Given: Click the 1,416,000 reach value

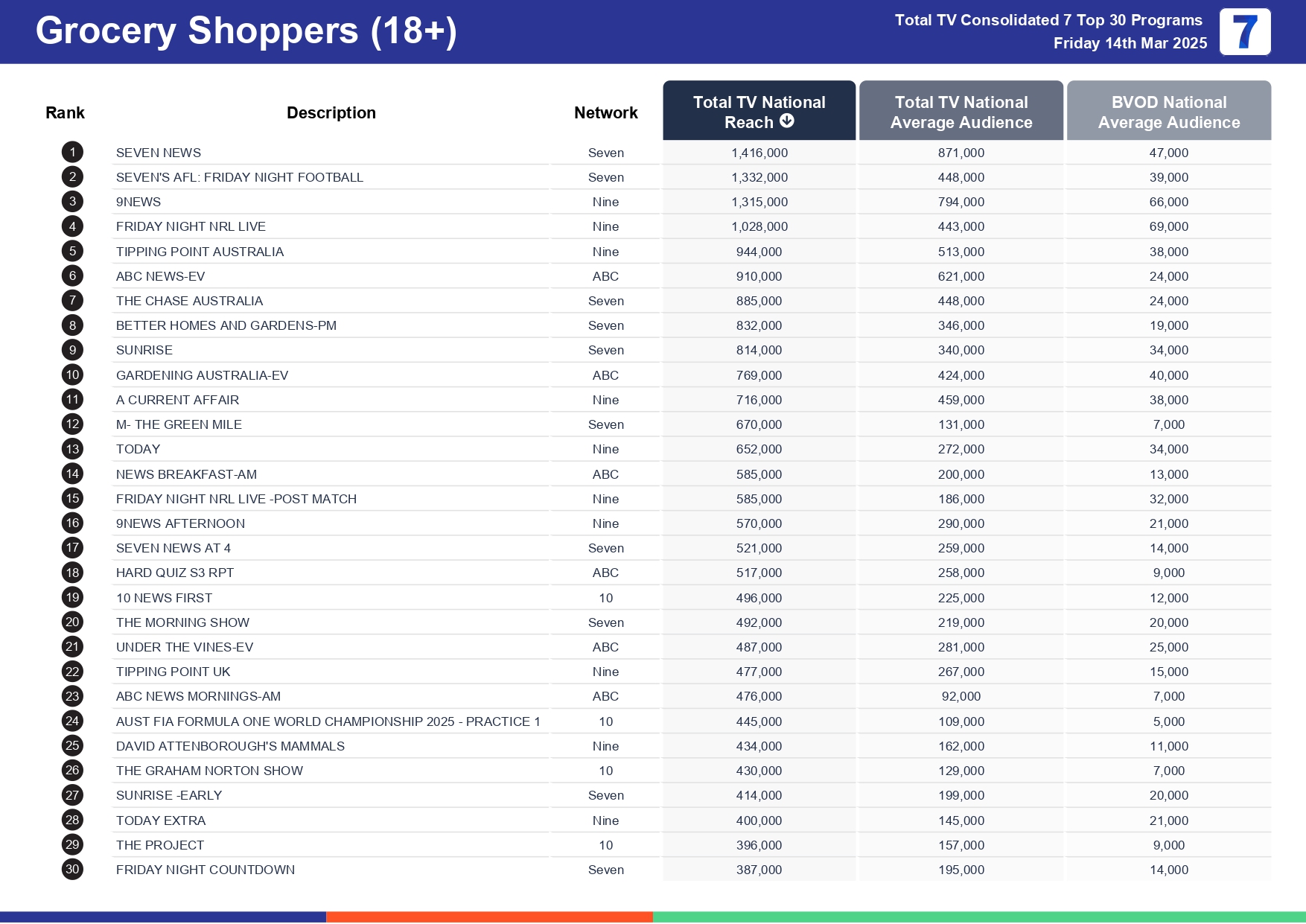Looking at the screenshot, I should click(x=759, y=153).
